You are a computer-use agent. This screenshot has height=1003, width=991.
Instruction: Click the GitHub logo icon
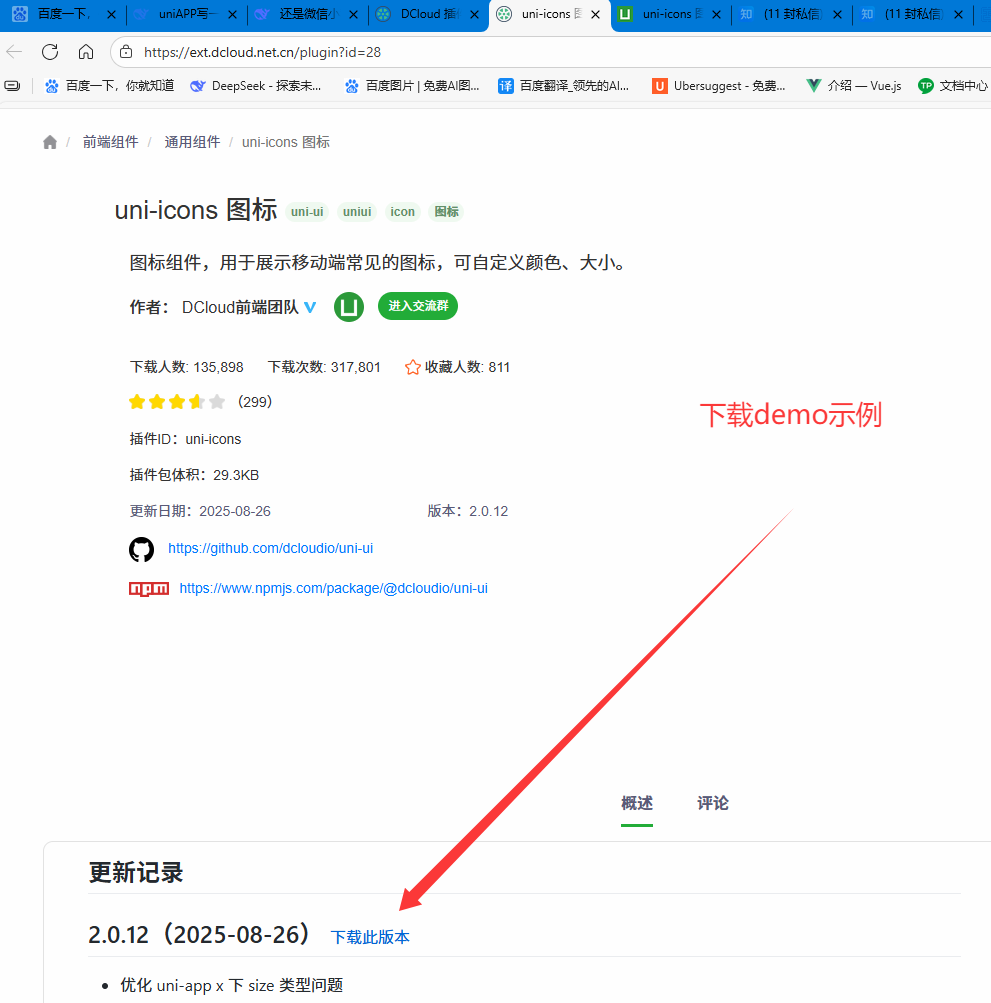141,549
